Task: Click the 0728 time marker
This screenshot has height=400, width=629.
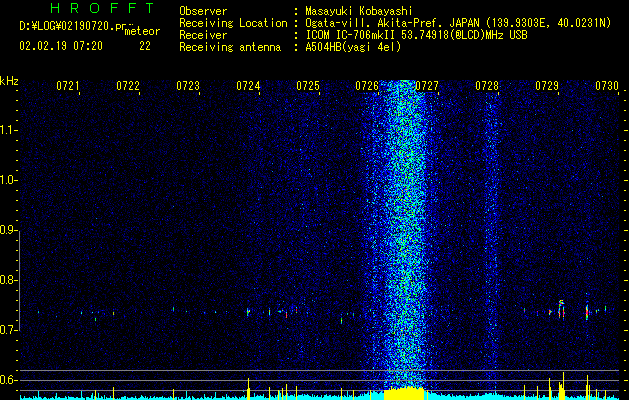Action: pos(487,85)
